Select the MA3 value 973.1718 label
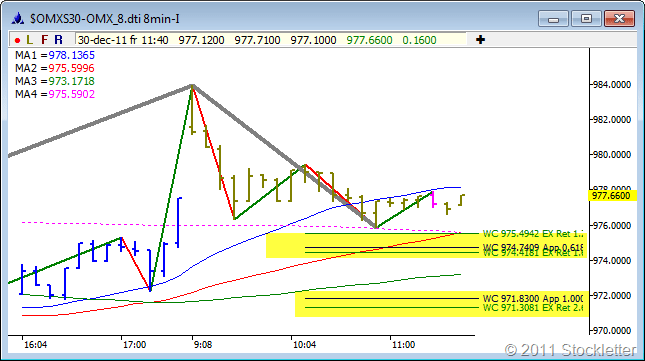645x361 pixels. pyautogui.click(x=72, y=81)
